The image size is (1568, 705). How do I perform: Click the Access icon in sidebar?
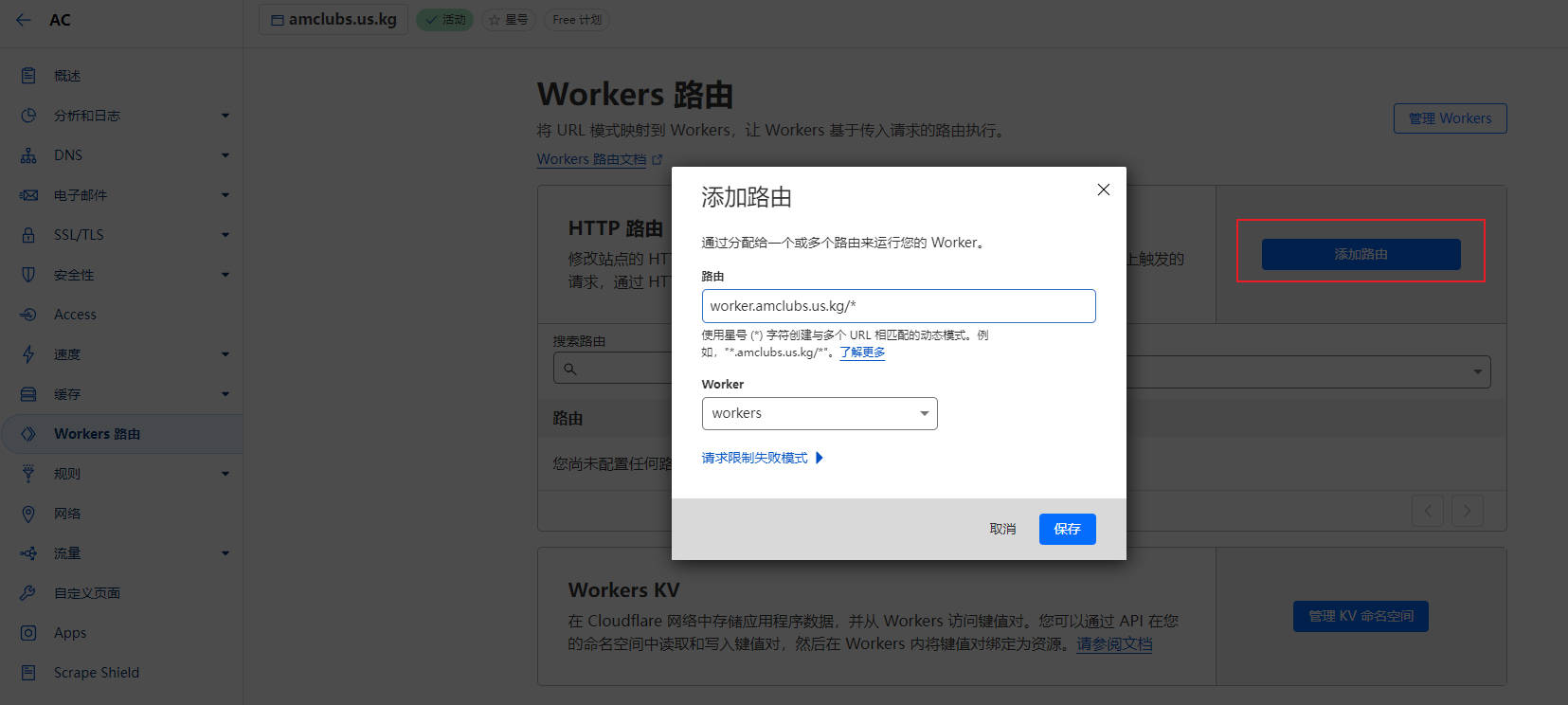[x=28, y=315]
